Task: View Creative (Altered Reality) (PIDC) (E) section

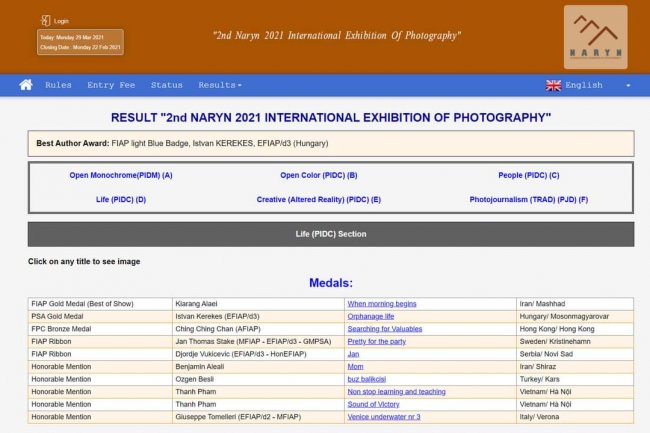Action: 318,199
